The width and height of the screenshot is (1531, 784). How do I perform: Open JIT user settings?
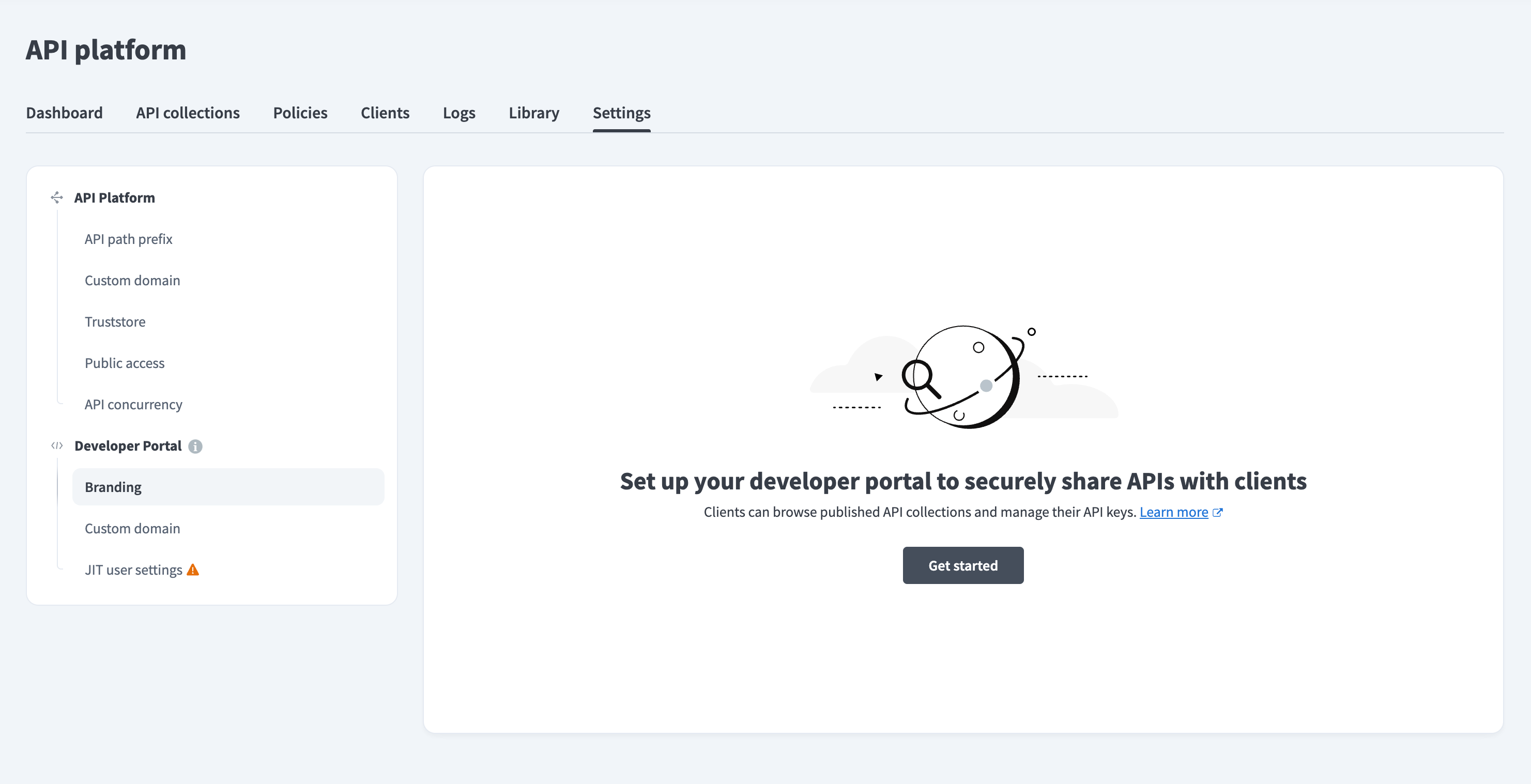[x=134, y=569]
